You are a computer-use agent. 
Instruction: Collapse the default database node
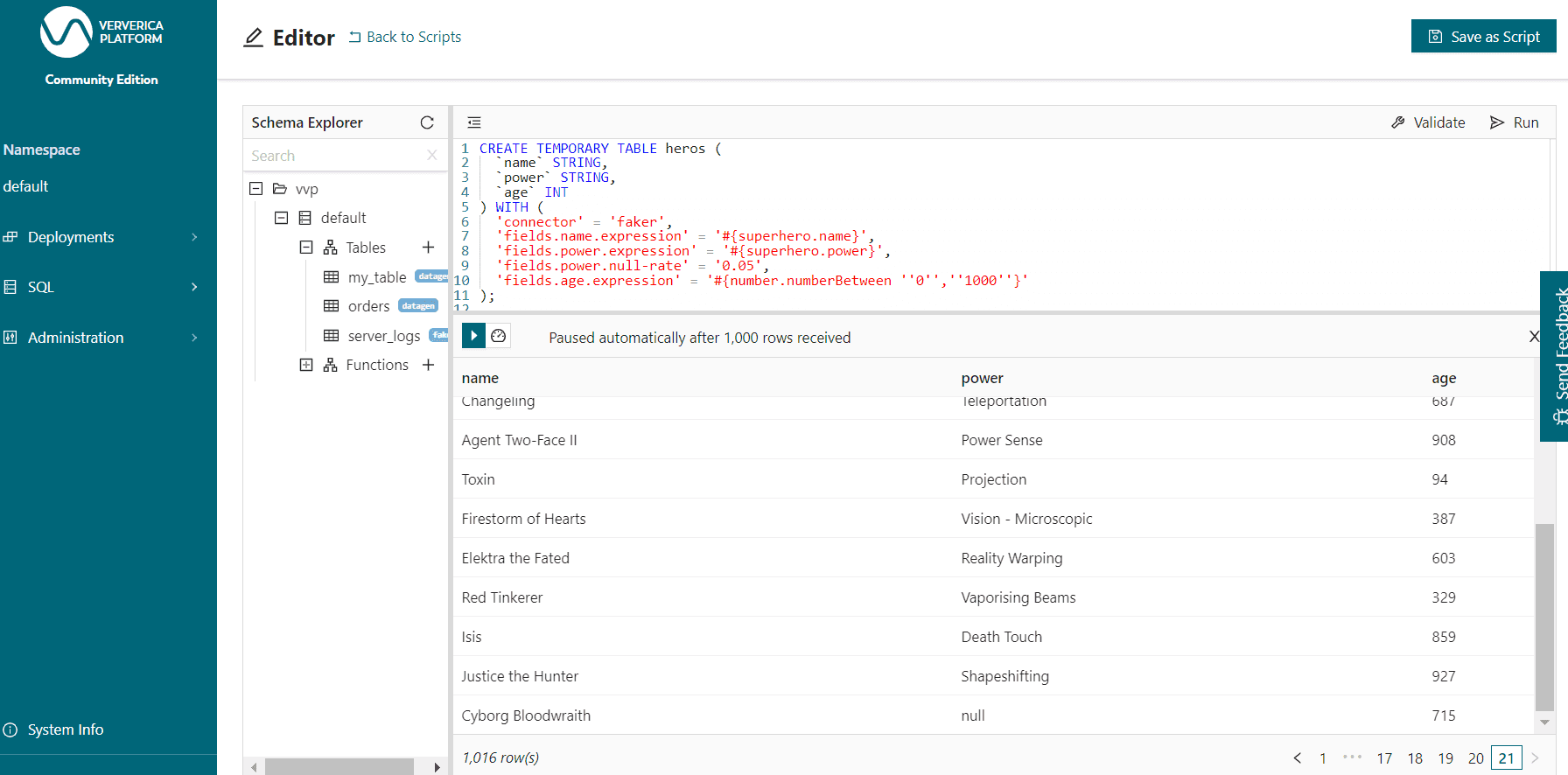[281, 218]
